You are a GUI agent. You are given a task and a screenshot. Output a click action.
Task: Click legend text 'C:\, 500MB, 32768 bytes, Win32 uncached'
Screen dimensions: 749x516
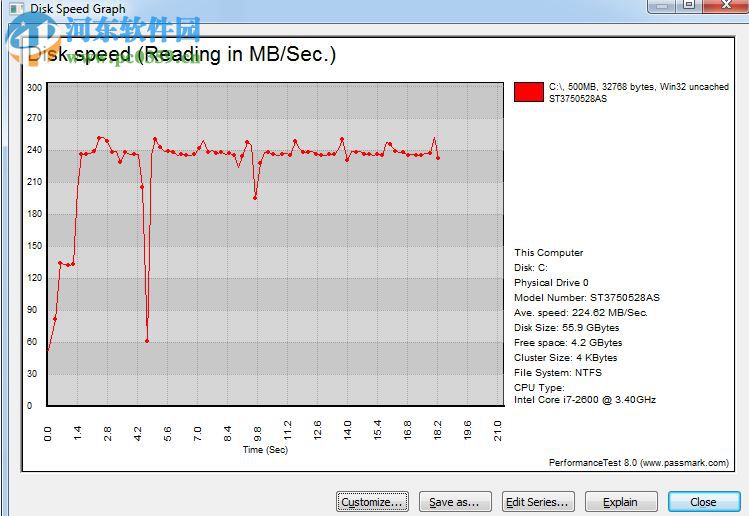coord(639,87)
